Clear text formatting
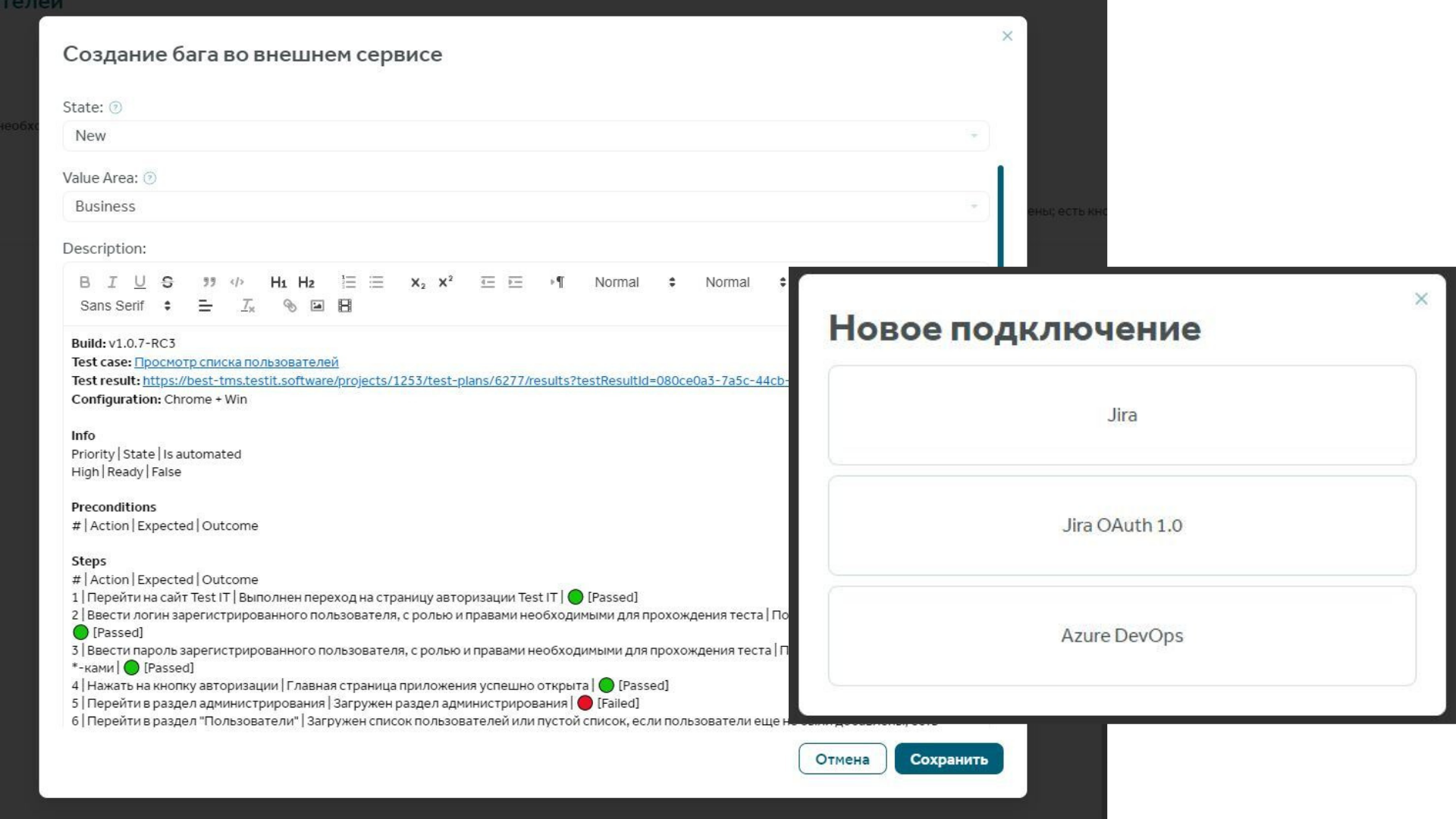1456x819 pixels. pyautogui.click(x=248, y=306)
